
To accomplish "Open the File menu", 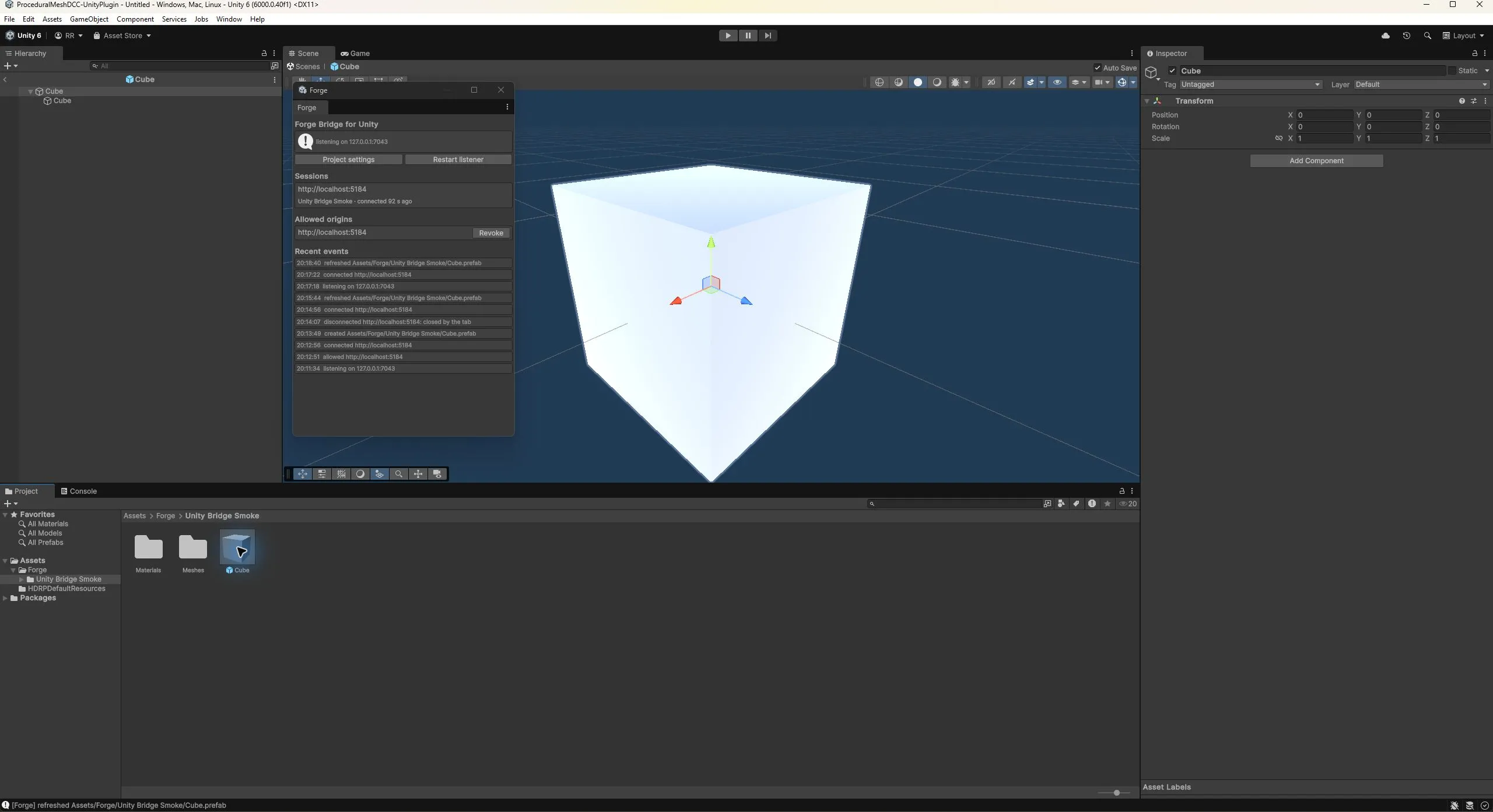I will [9, 19].
